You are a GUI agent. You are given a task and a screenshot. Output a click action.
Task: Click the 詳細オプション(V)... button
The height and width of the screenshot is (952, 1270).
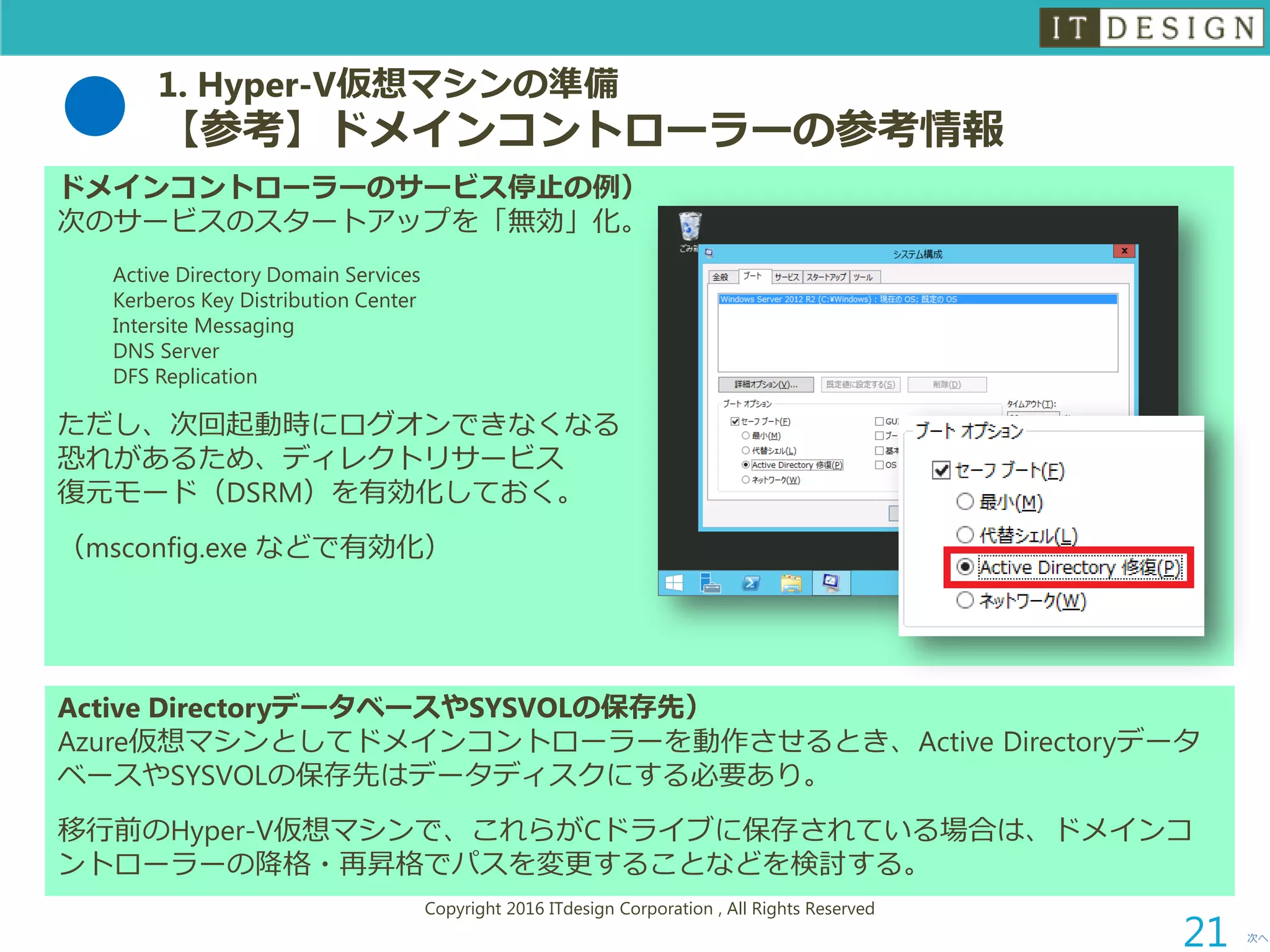click(766, 384)
